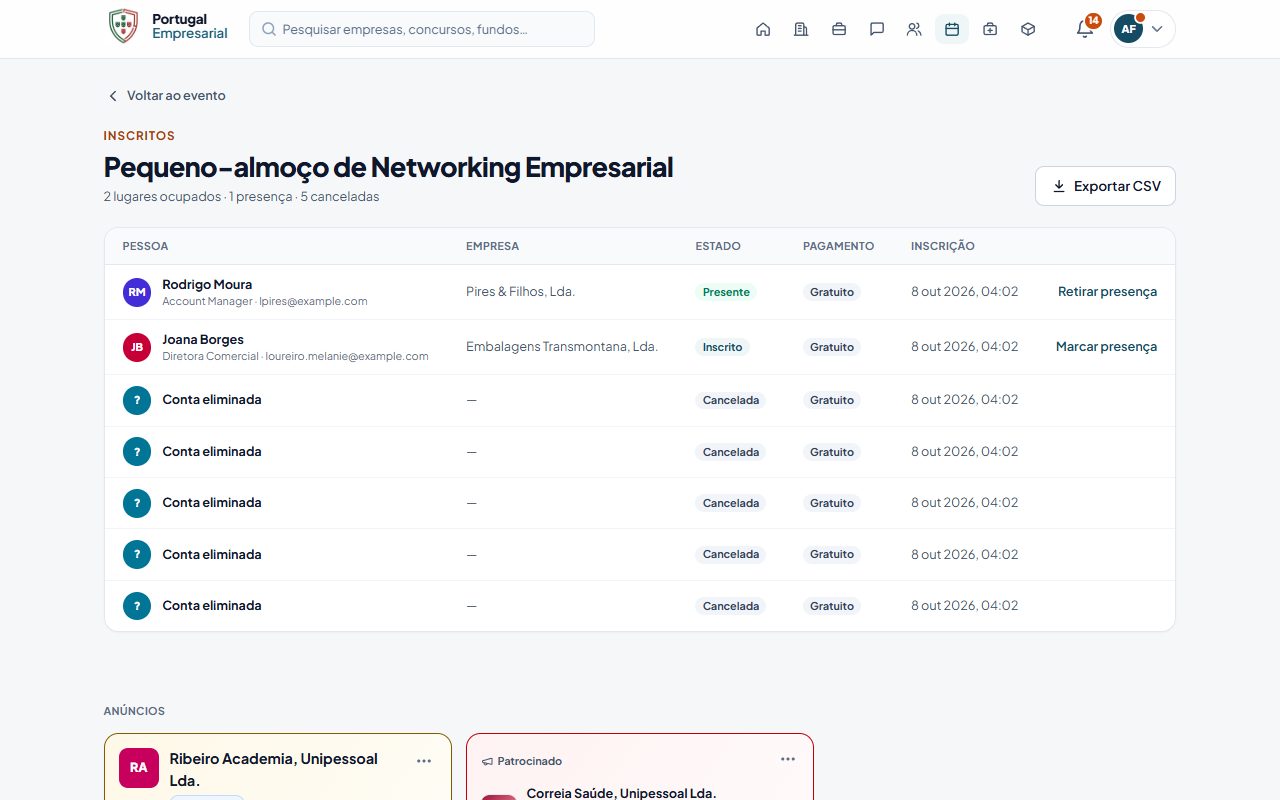Click the JB avatar of Joana Borges
This screenshot has height=800, width=1280.
click(x=137, y=347)
